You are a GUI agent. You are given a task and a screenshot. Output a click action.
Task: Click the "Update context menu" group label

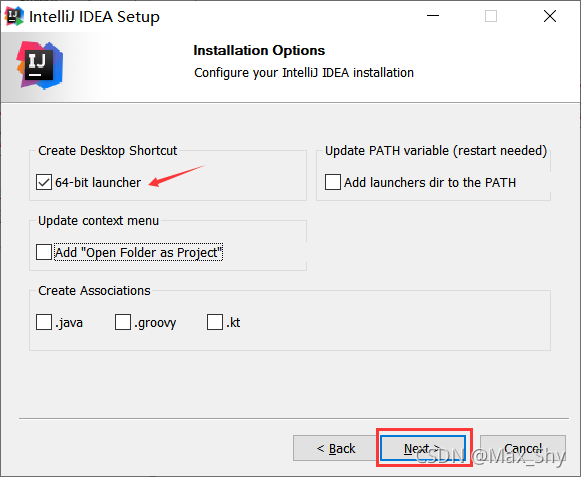tap(99, 221)
